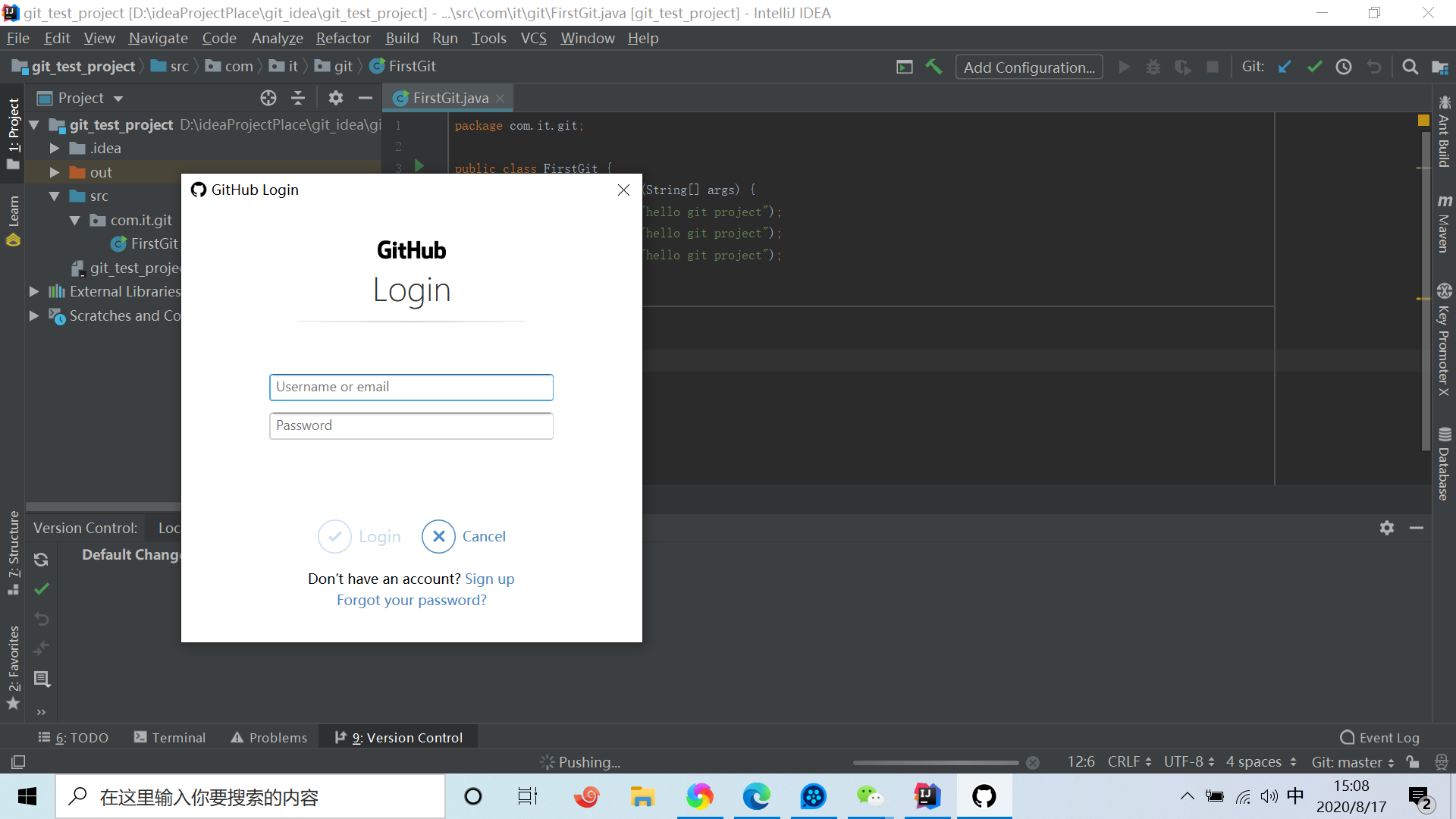Open the Git: master branch dropdown
This screenshot has width=1456, height=819.
tap(1353, 762)
